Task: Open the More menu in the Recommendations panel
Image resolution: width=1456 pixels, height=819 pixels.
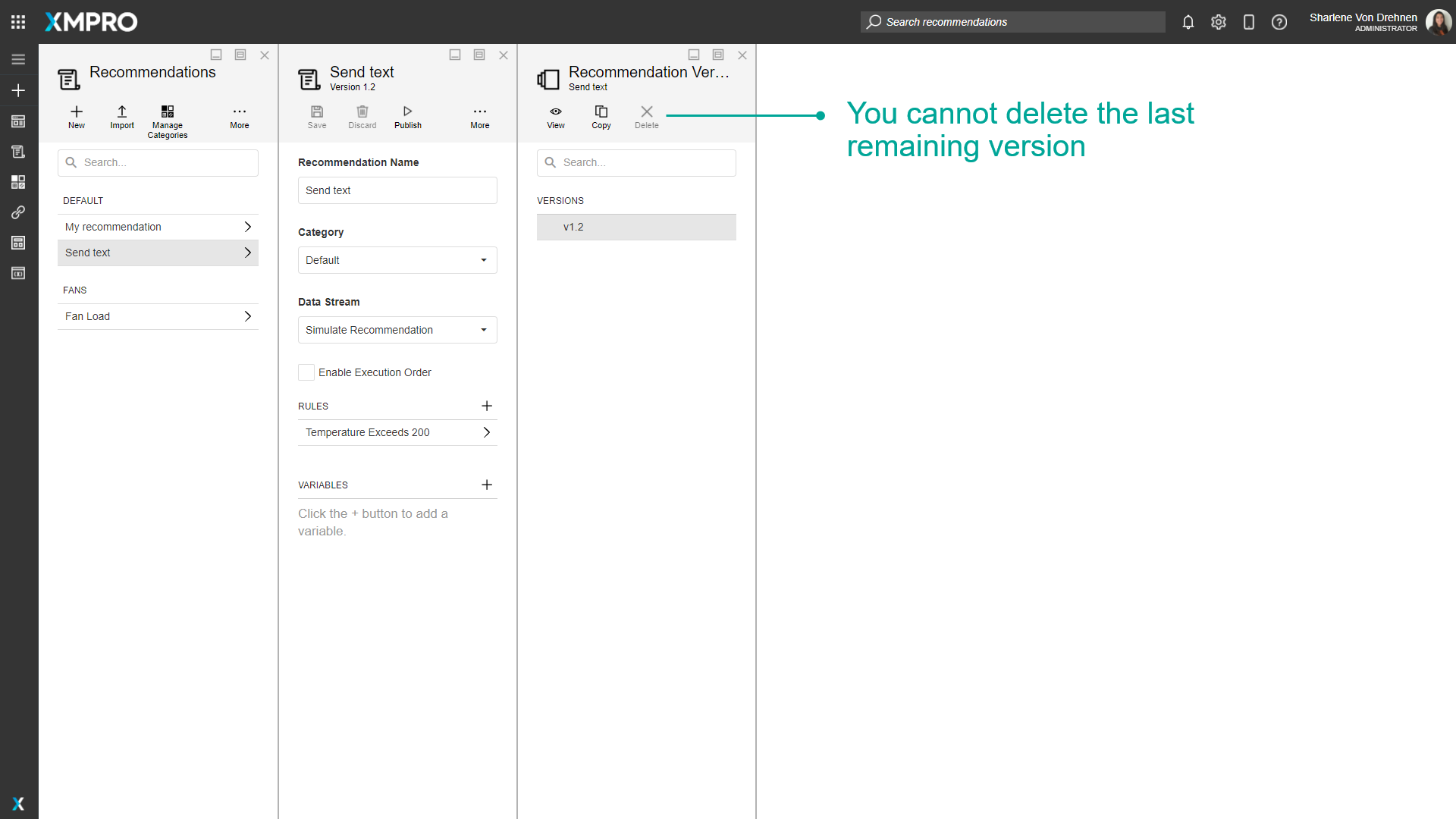Action: 239,116
